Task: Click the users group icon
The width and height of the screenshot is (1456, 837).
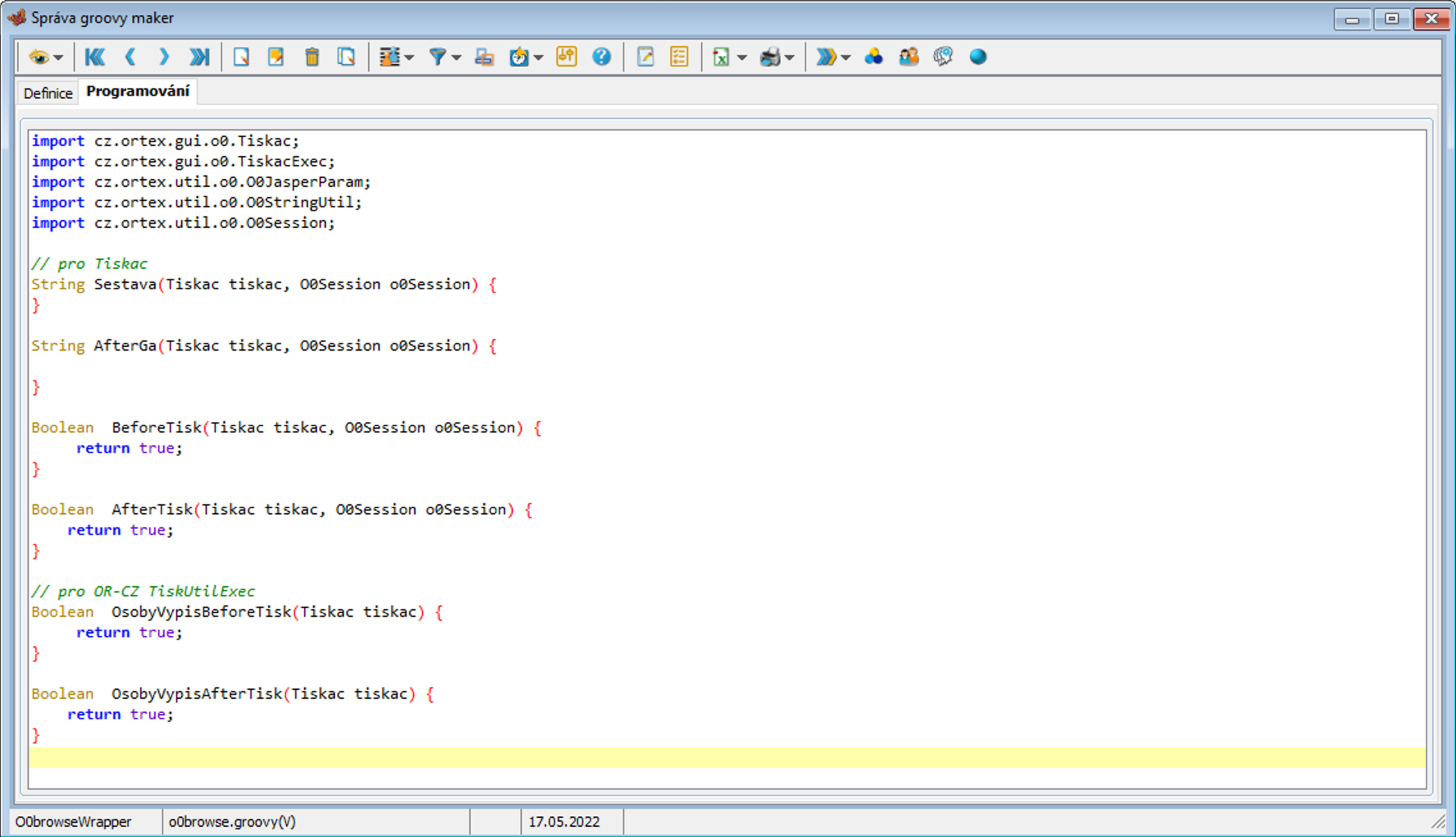Action: pos(909,57)
